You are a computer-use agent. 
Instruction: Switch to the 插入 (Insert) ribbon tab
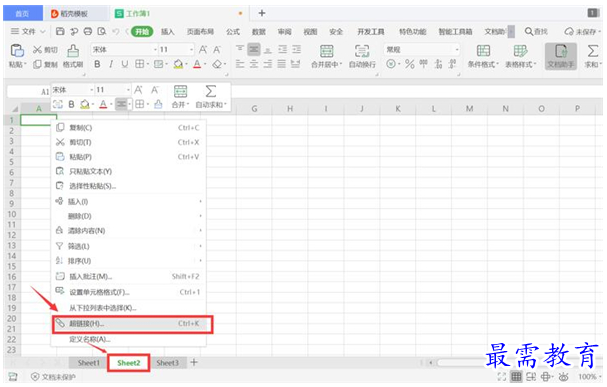[x=167, y=32]
